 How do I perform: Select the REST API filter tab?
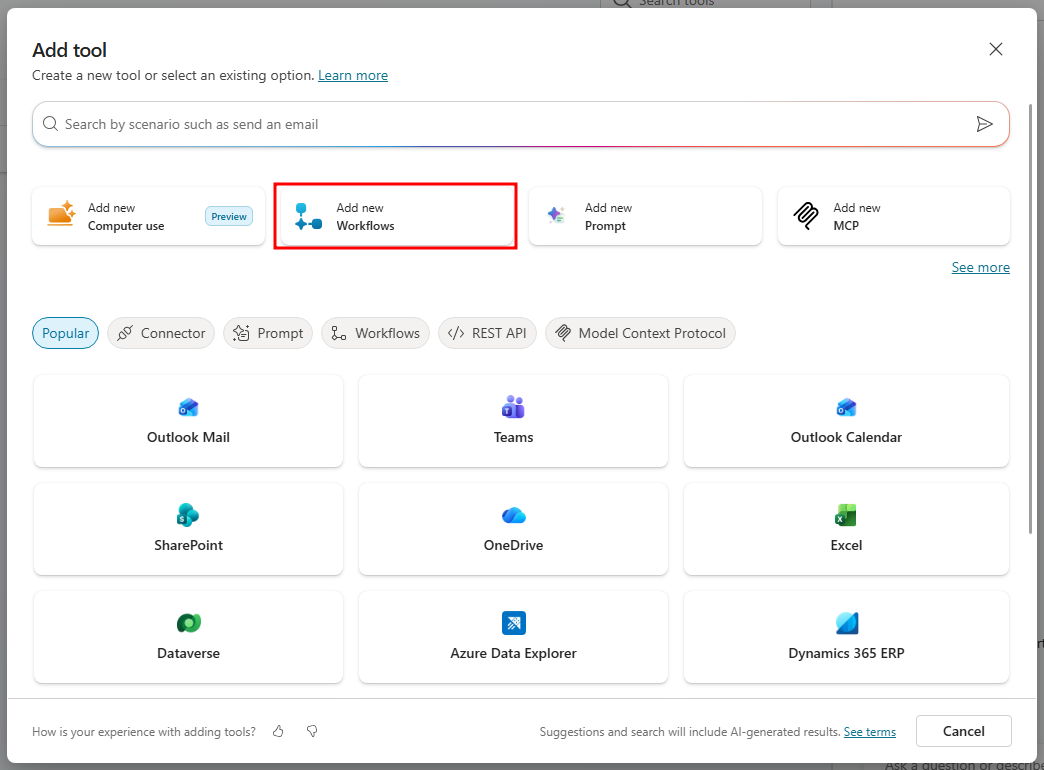tap(487, 333)
